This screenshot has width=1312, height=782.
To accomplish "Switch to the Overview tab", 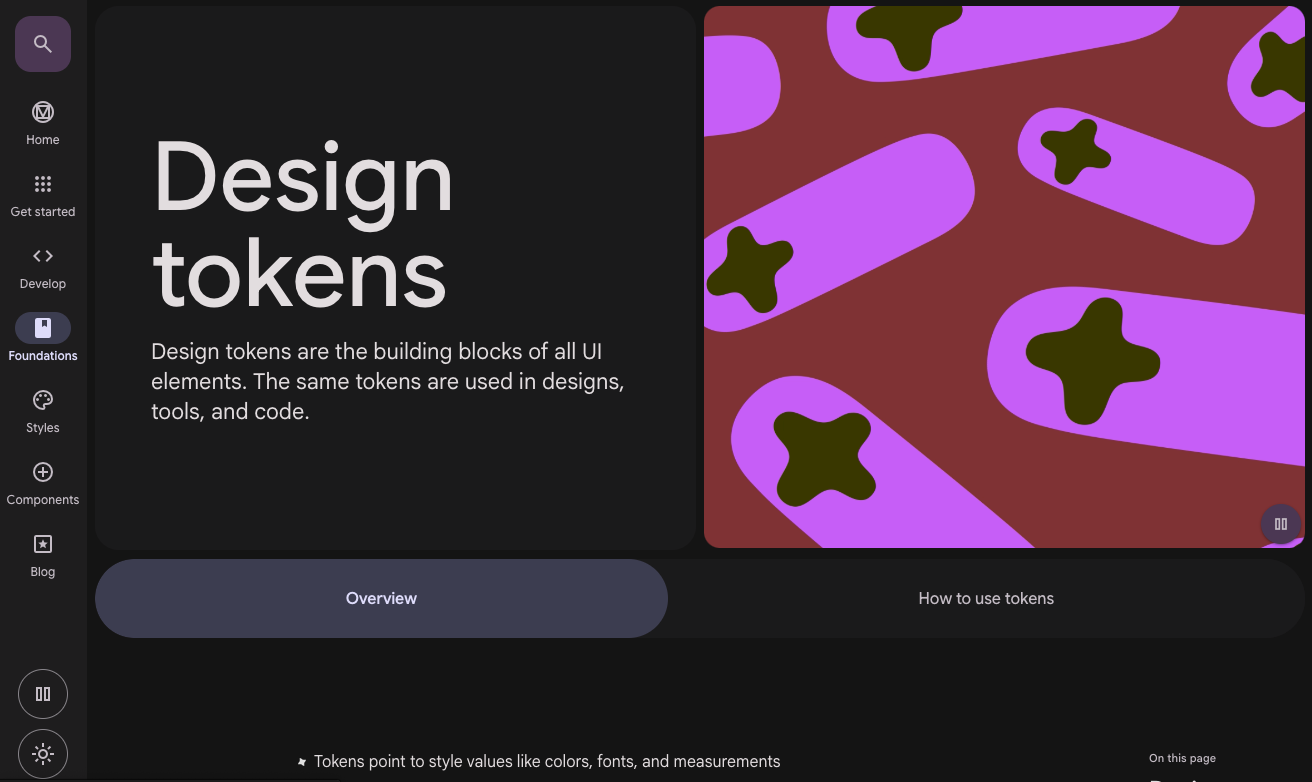I will 381,598.
